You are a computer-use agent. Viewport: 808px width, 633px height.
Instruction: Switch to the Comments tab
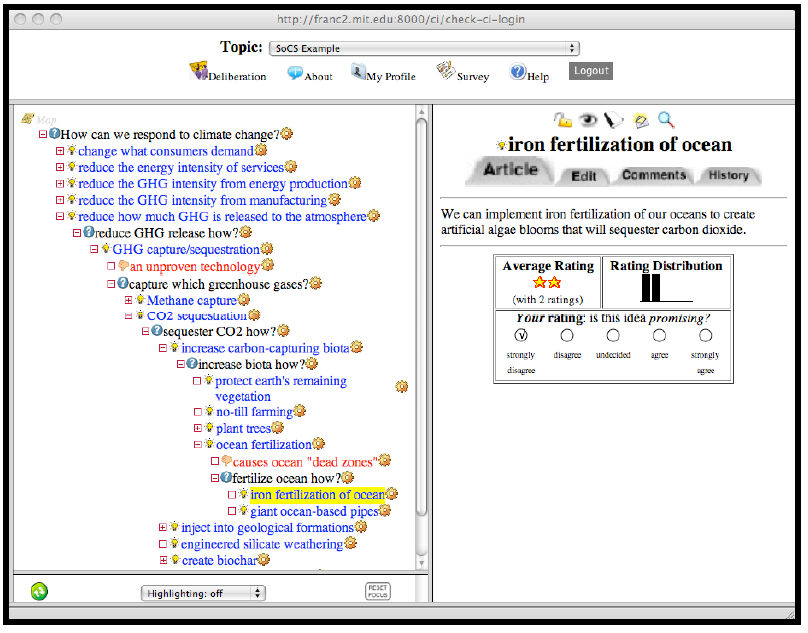pos(654,175)
